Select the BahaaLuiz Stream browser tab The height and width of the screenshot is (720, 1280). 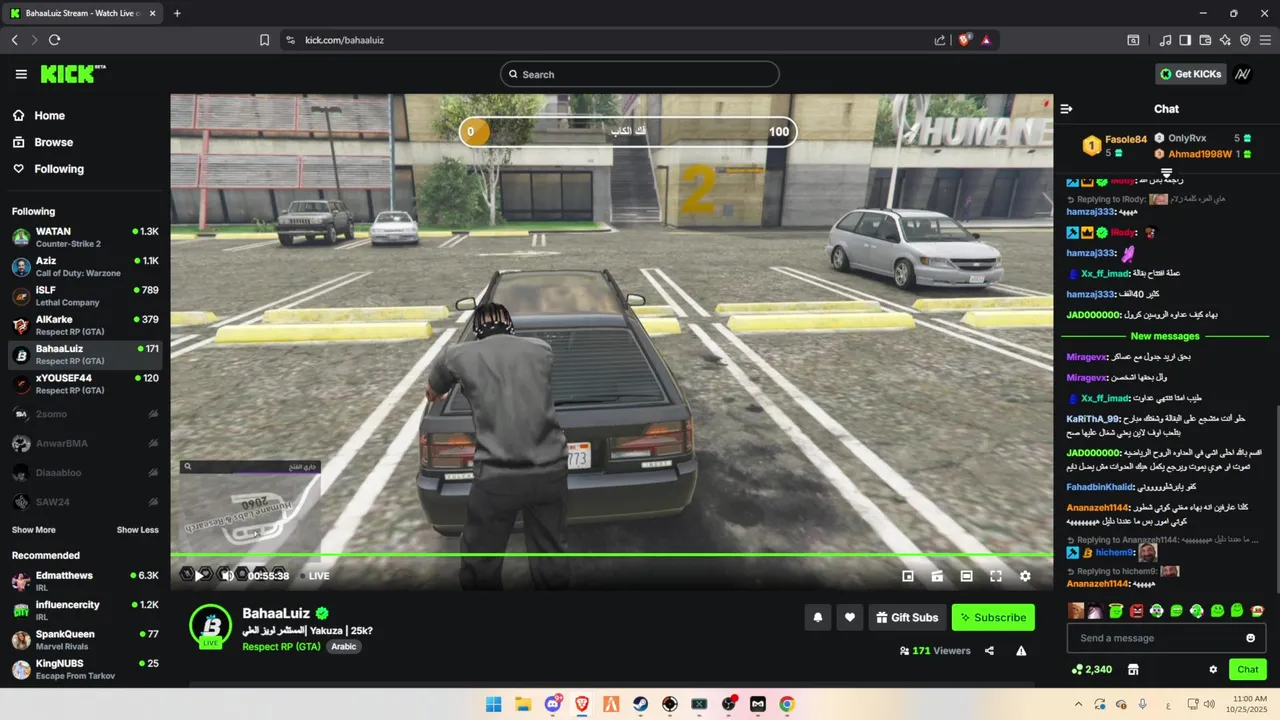tap(82, 13)
